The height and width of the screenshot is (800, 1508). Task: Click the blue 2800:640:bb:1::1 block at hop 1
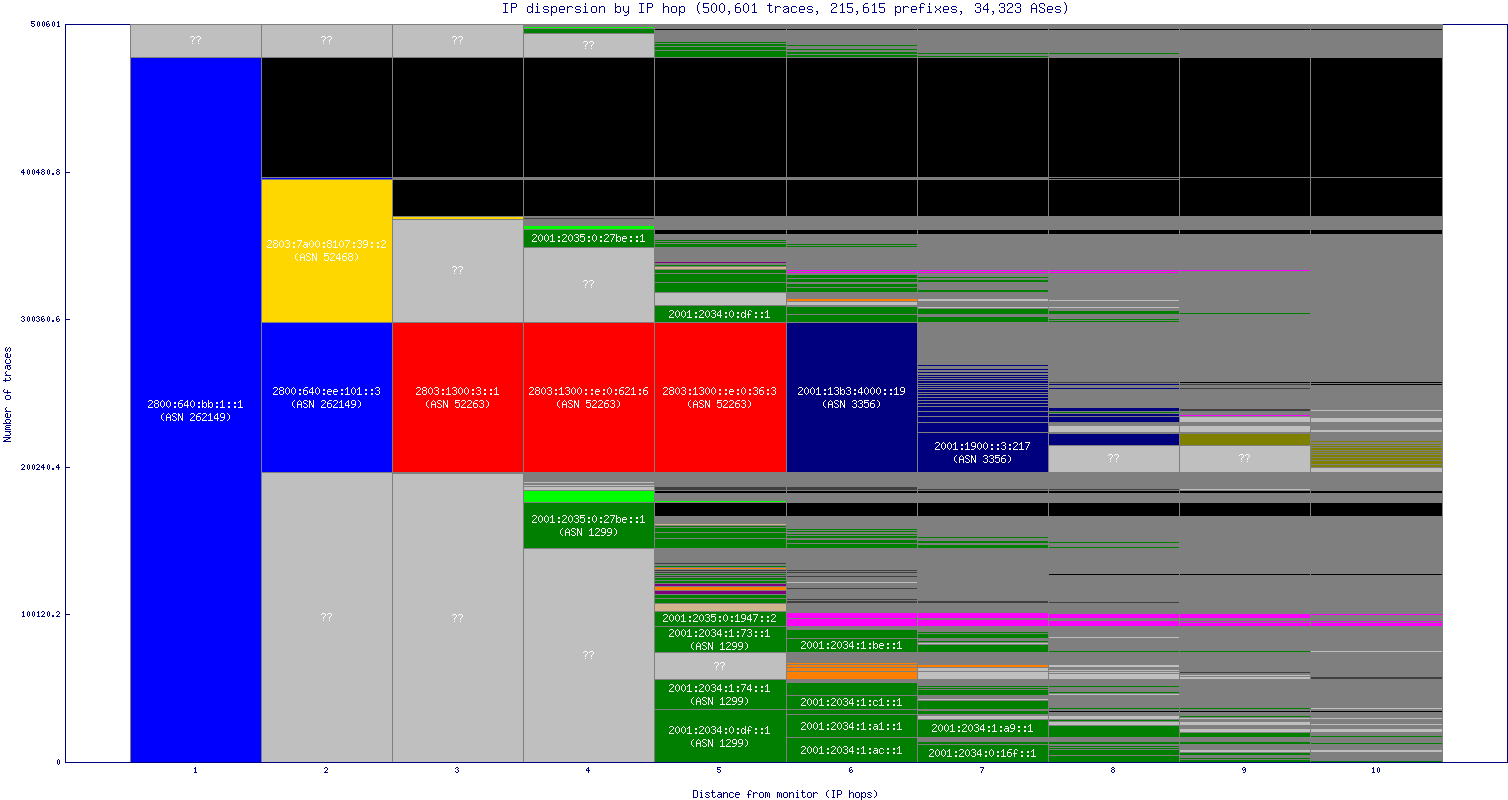[x=196, y=410]
